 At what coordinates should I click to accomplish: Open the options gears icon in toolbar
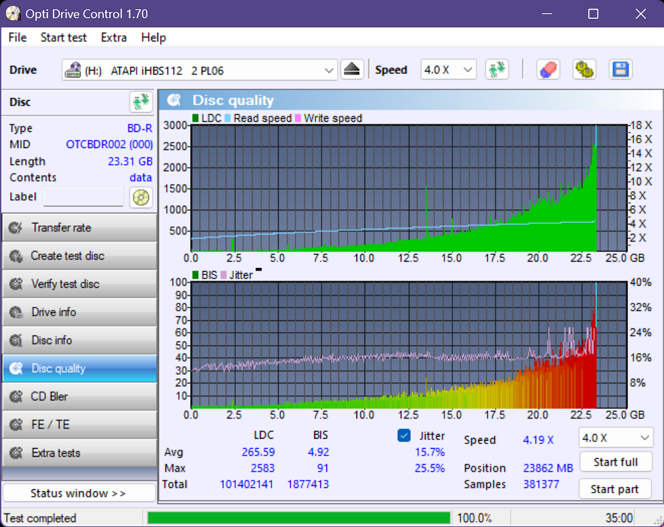point(584,69)
